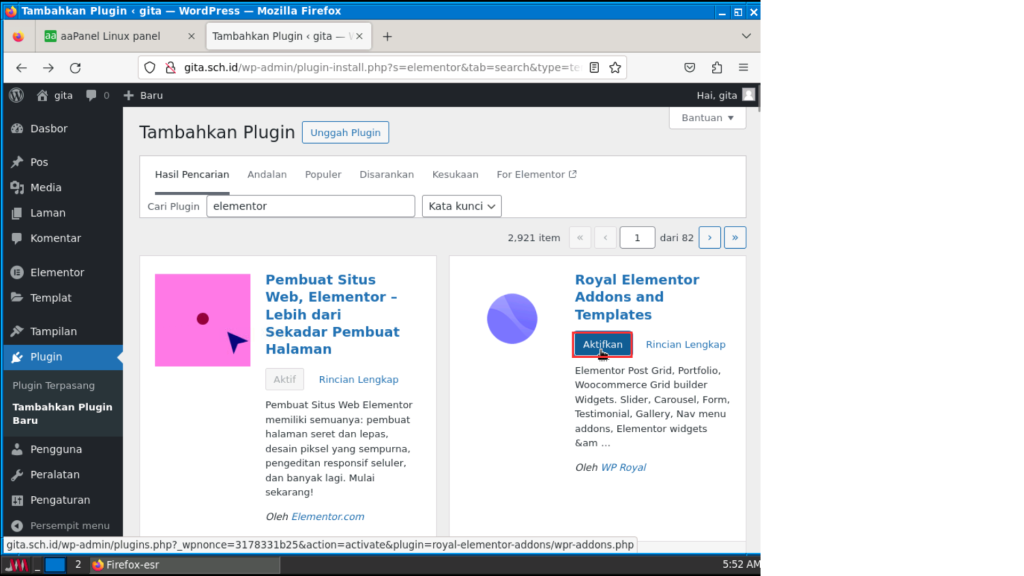Open the list all tabs chevron
The height and width of the screenshot is (576, 1024).
point(745,36)
